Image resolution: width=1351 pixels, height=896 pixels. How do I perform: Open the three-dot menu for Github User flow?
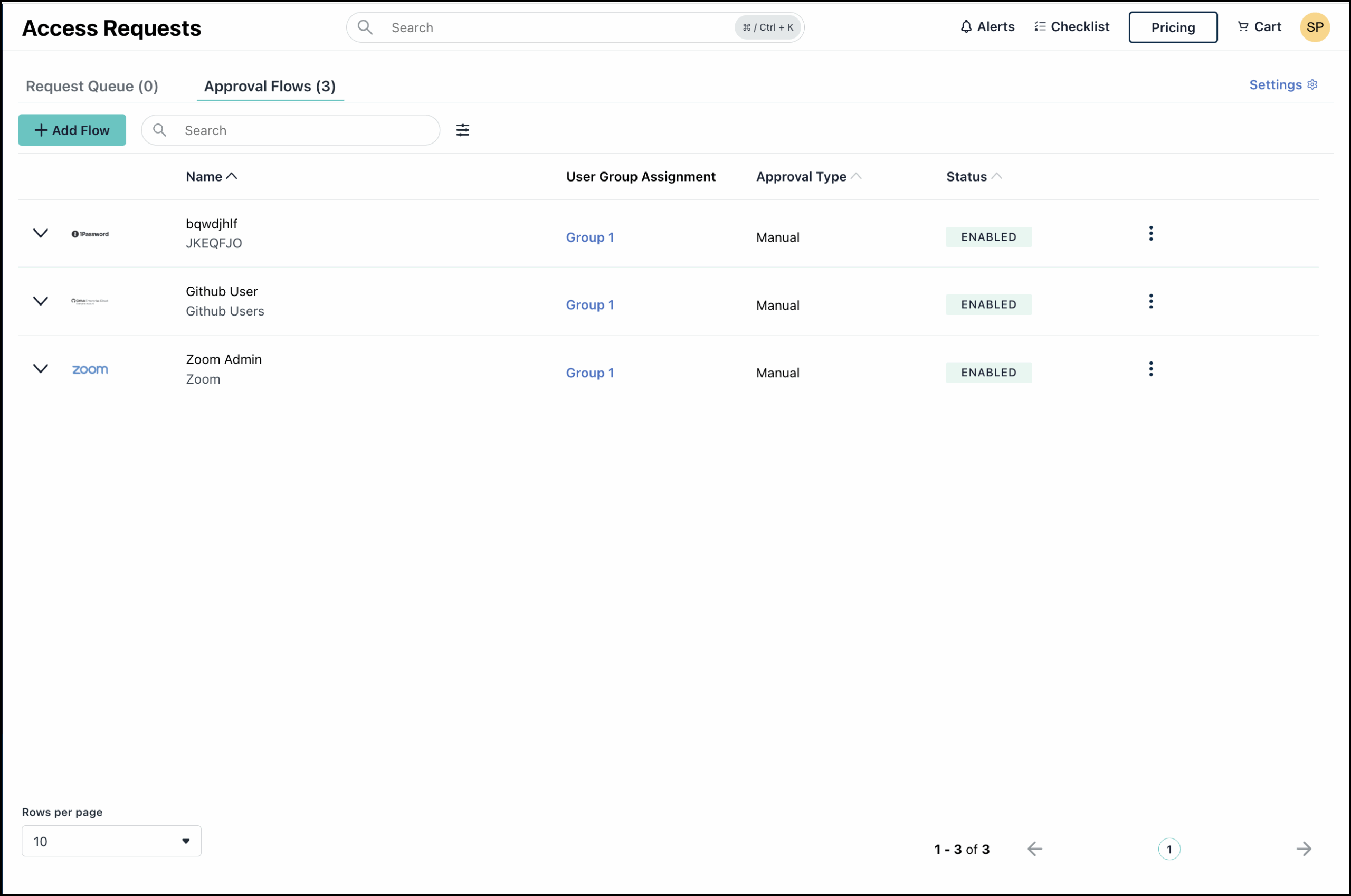(x=1150, y=301)
